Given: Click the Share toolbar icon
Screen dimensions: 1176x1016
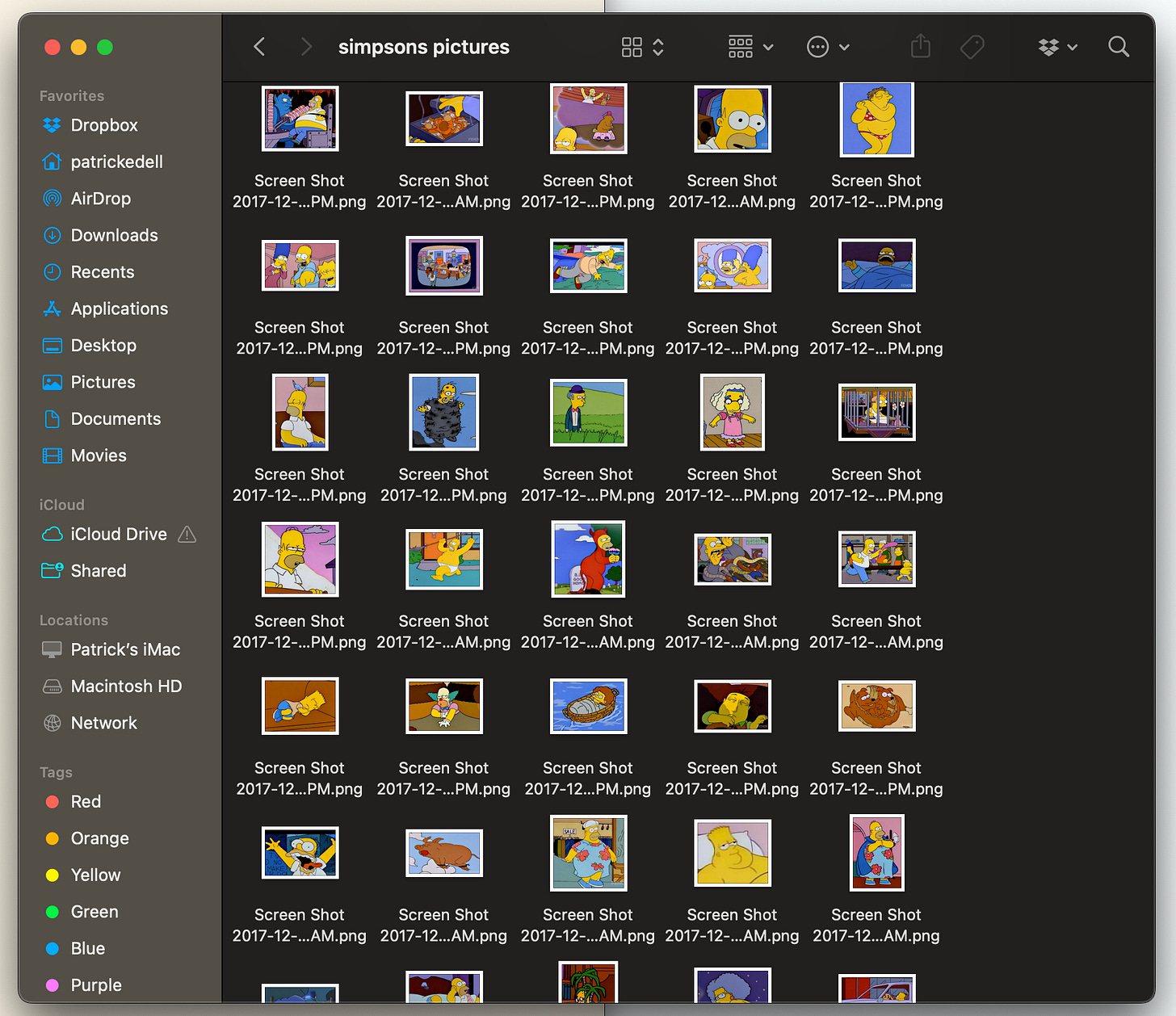Looking at the screenshot, I should coord(921,46).
